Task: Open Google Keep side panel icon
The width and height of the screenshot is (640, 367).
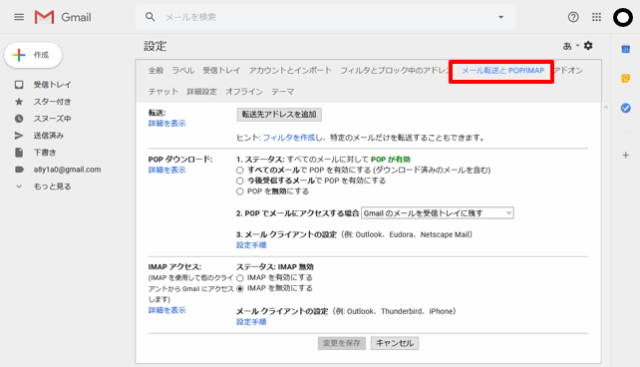Action: click(x=625, y=78)
